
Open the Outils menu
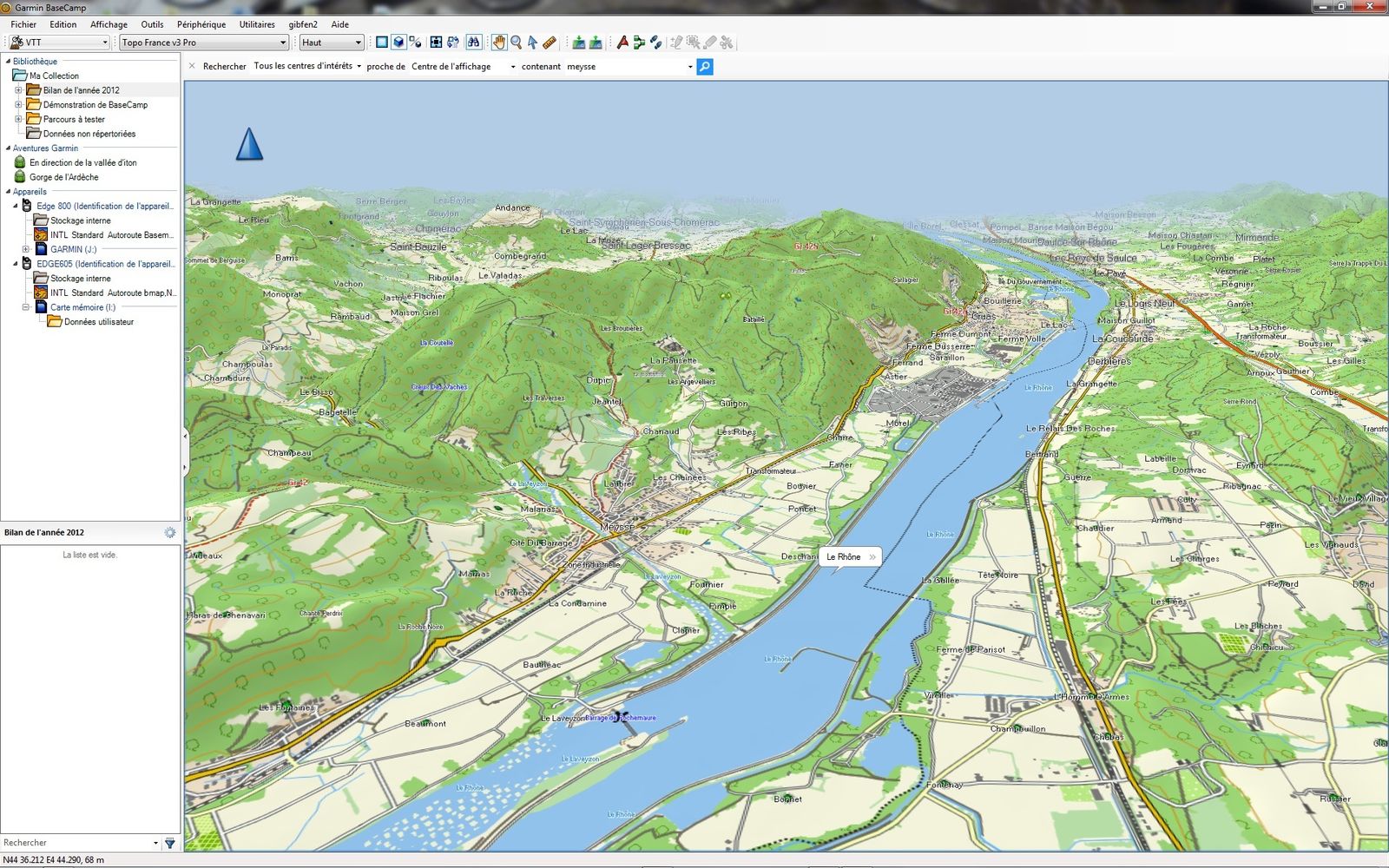[x=152, y=24]
